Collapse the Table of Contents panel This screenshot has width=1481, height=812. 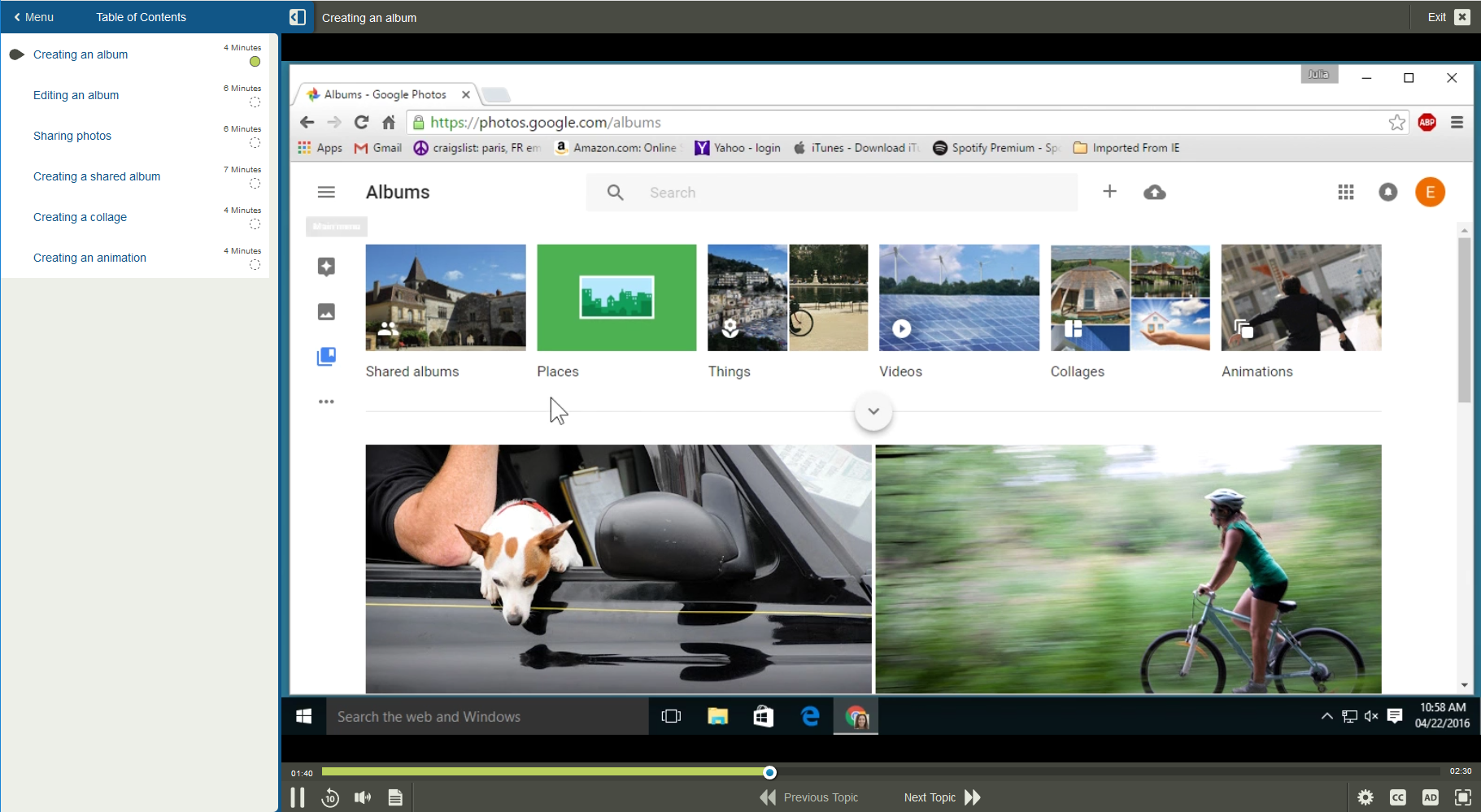point(298,16)
